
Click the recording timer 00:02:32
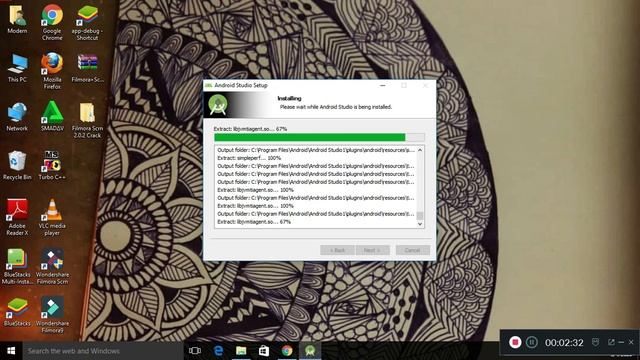[x=564, y=342]
